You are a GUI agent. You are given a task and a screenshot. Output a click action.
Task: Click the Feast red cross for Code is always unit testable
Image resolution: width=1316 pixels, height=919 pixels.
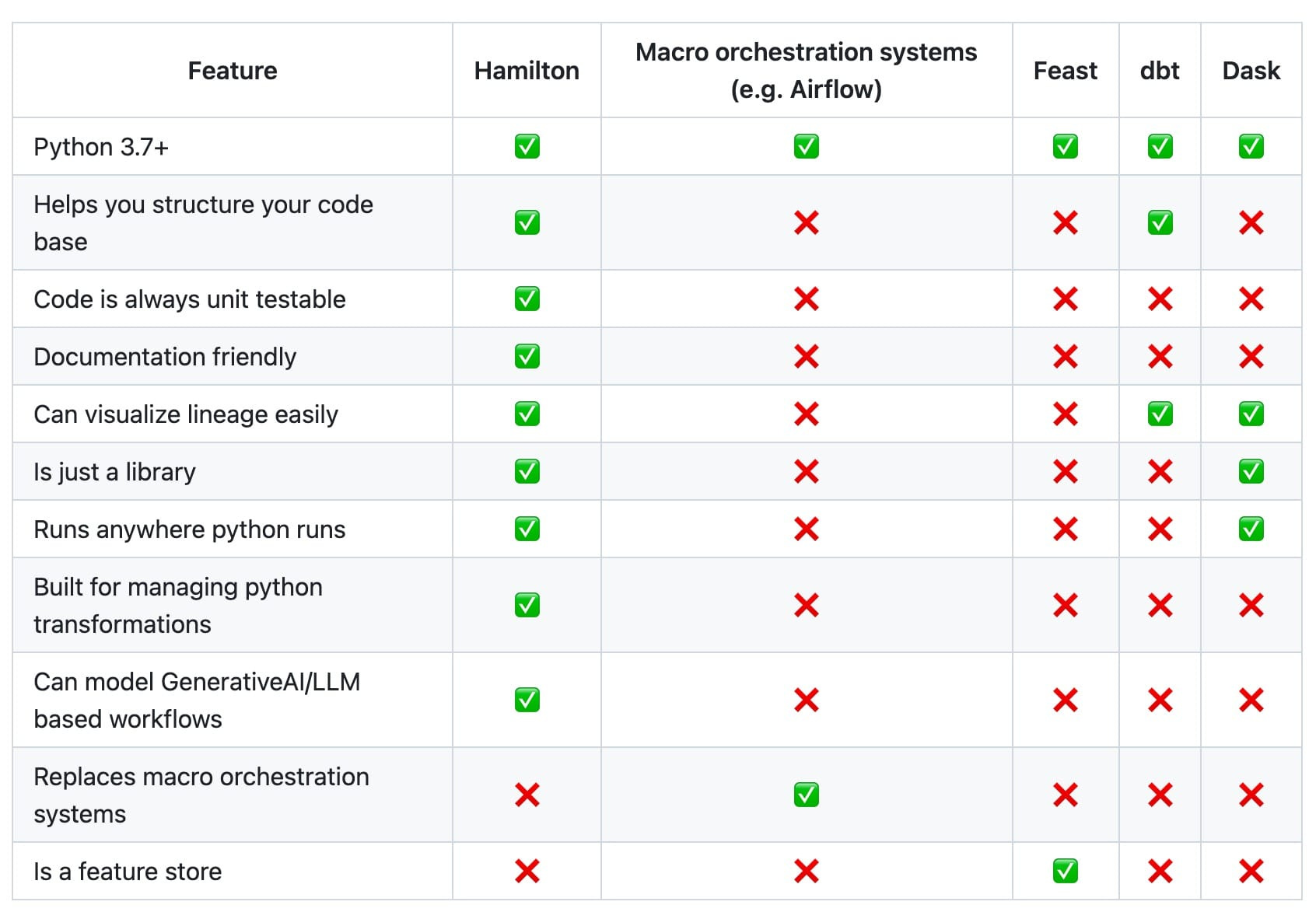click(1065, 299)
